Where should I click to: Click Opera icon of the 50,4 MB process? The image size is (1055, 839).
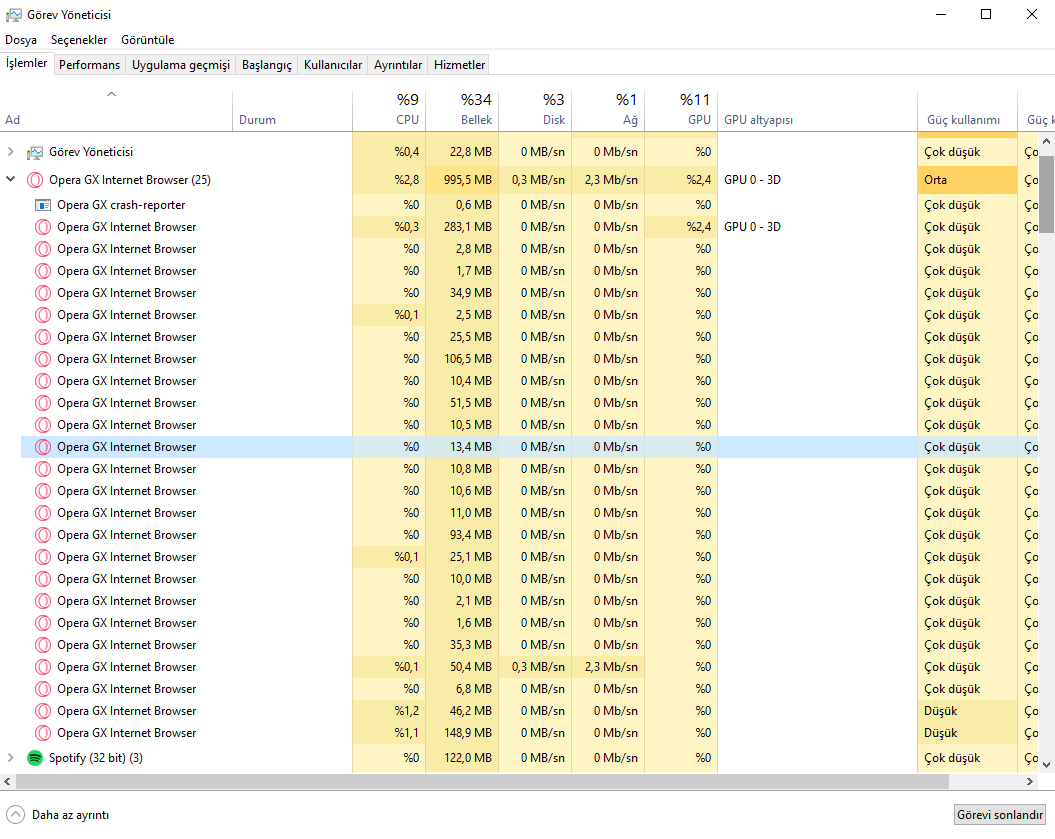point(43,667)
